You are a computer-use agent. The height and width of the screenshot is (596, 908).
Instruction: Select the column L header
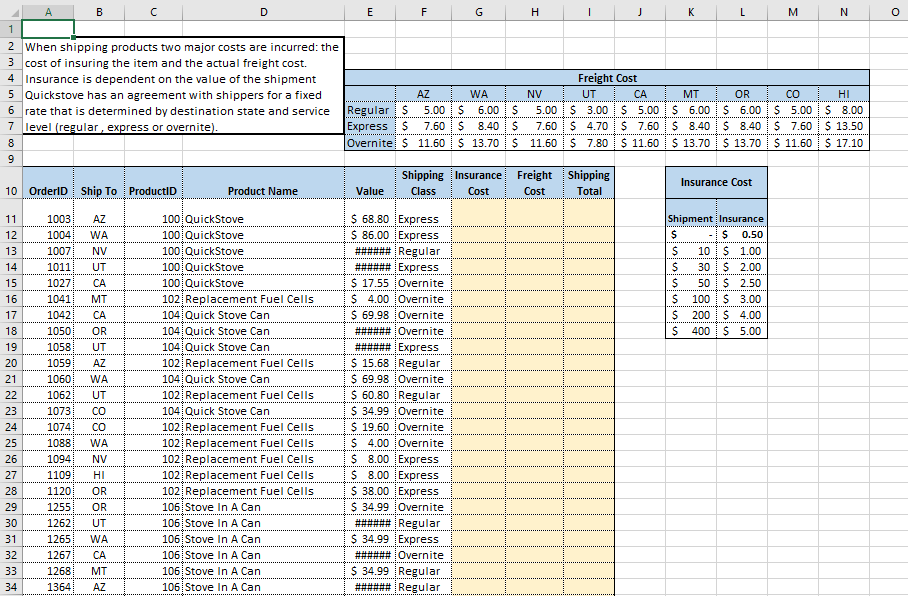click(741, 10)
